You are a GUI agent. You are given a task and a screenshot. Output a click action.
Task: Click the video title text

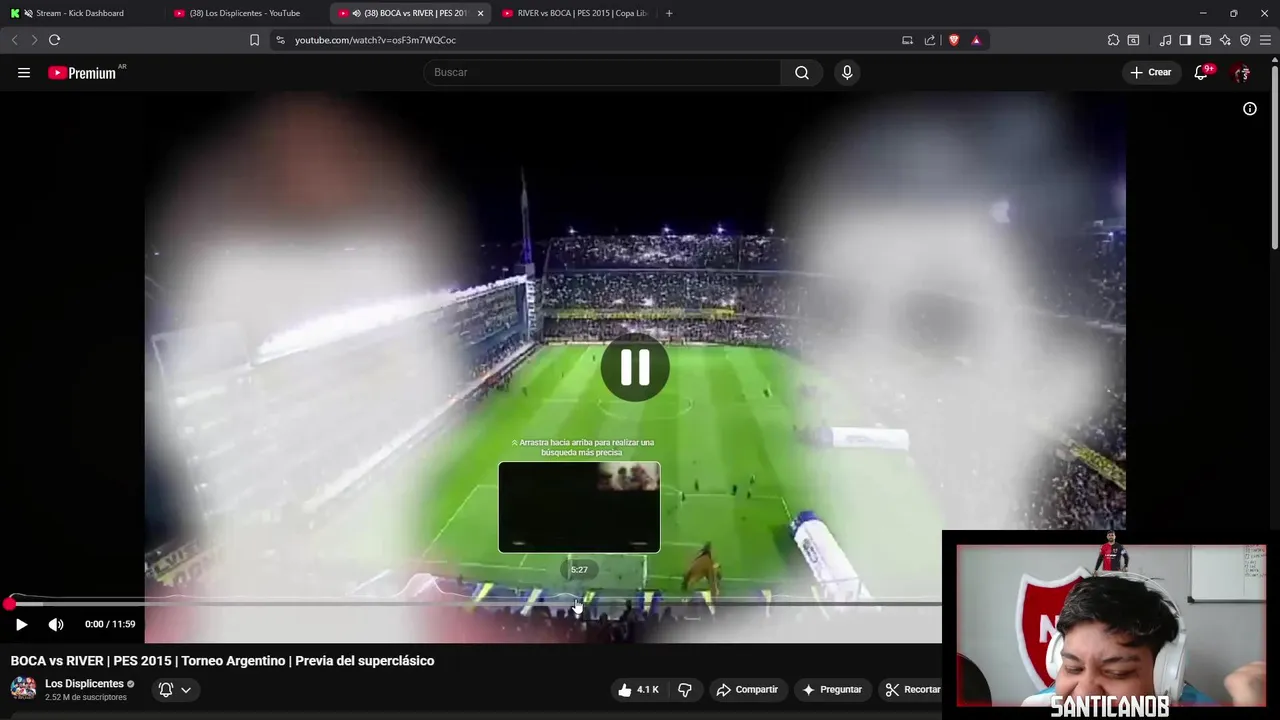coord(222,661)
